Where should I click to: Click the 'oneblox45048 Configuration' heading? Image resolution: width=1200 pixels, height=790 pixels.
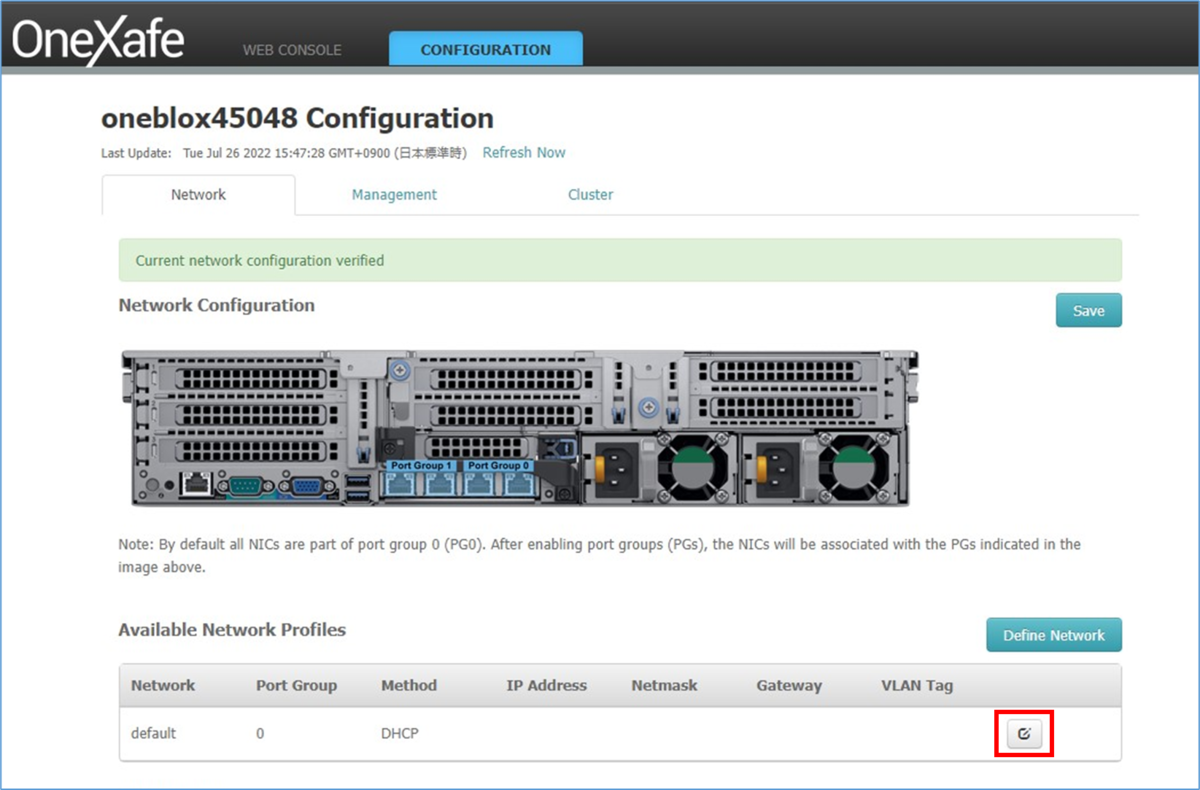pyautogui.click(x=297, y=118)
